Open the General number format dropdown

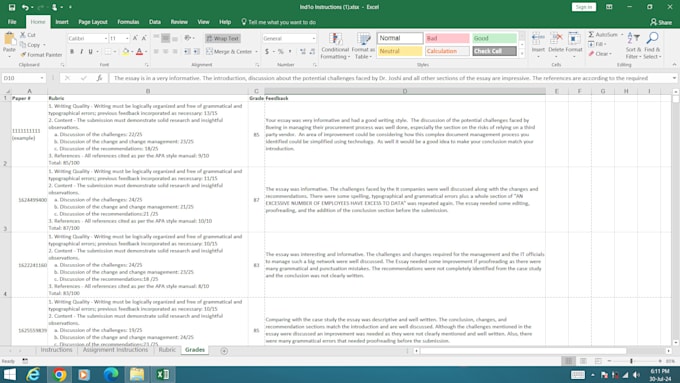(x=314, y=39)
